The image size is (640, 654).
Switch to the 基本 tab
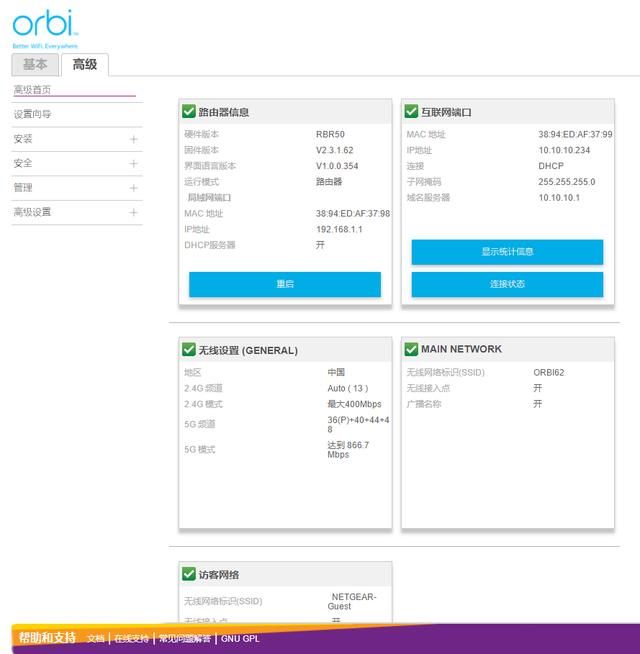coord(35,65)
